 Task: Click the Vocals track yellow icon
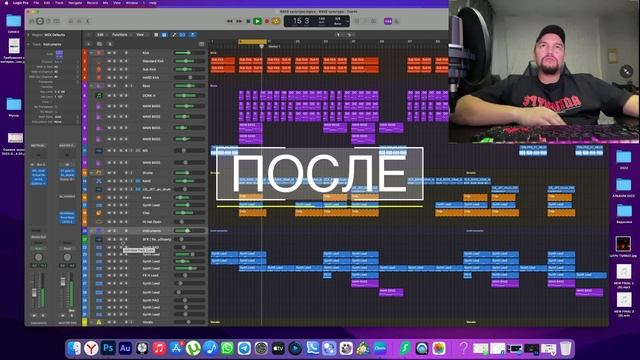[x=99, y=322]
